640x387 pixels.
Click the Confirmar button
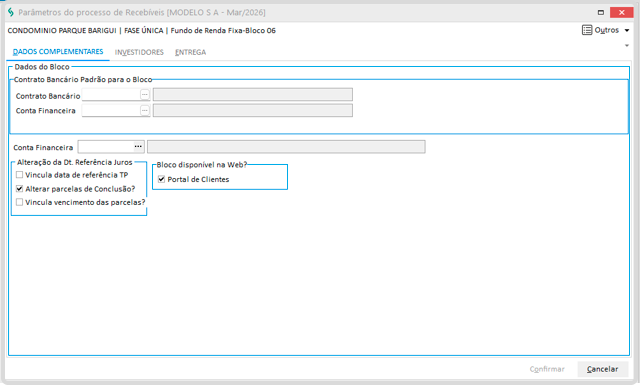(x=547, y=369)
